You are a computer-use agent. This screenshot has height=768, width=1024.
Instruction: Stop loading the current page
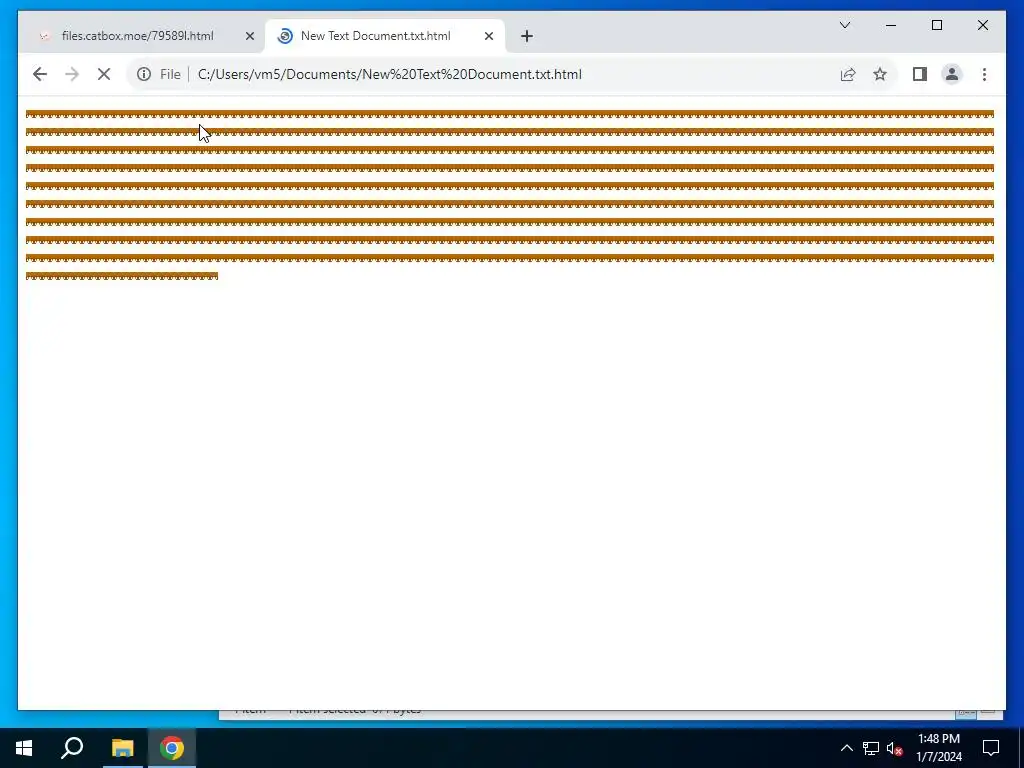click(104, 74)
